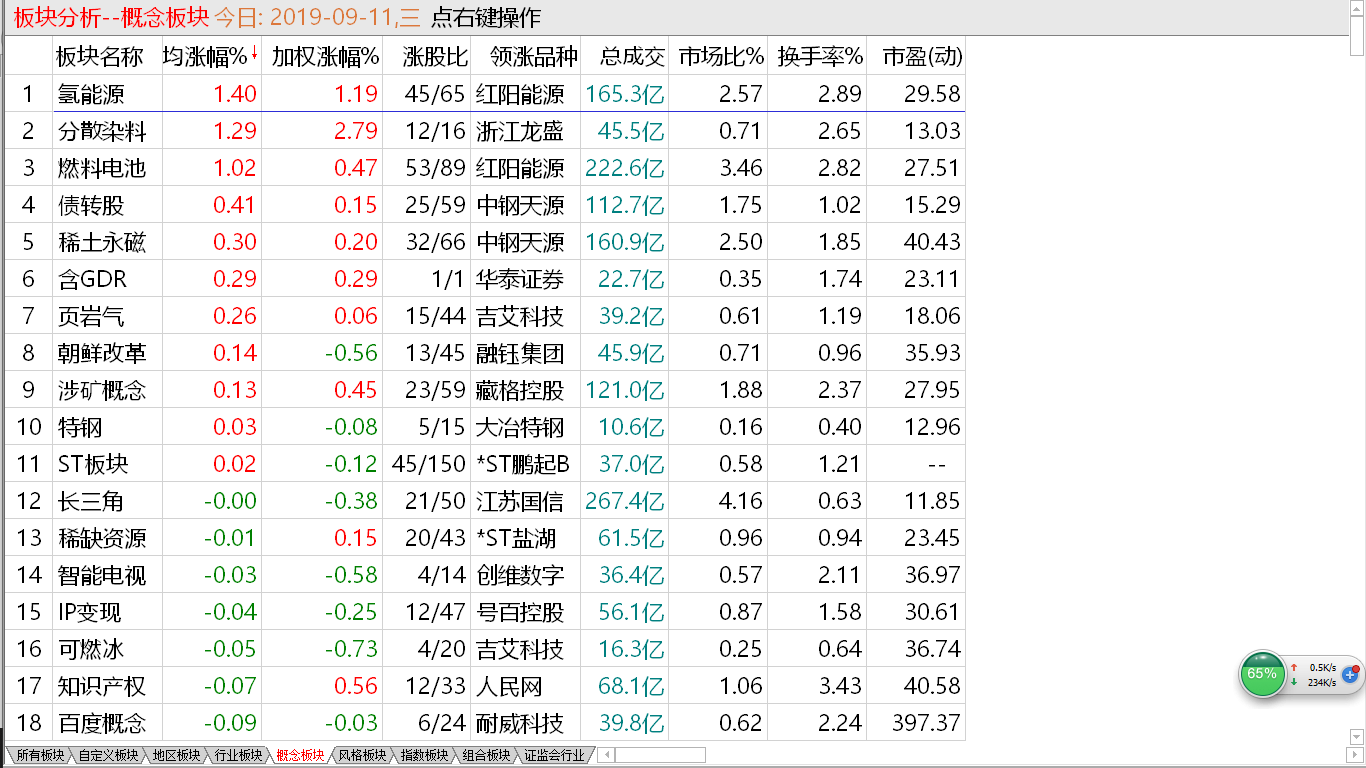Select the 朝鲜改革 sector name
Image resolution: width=1366 pixels, height=768 pixels.
point(101,353)
